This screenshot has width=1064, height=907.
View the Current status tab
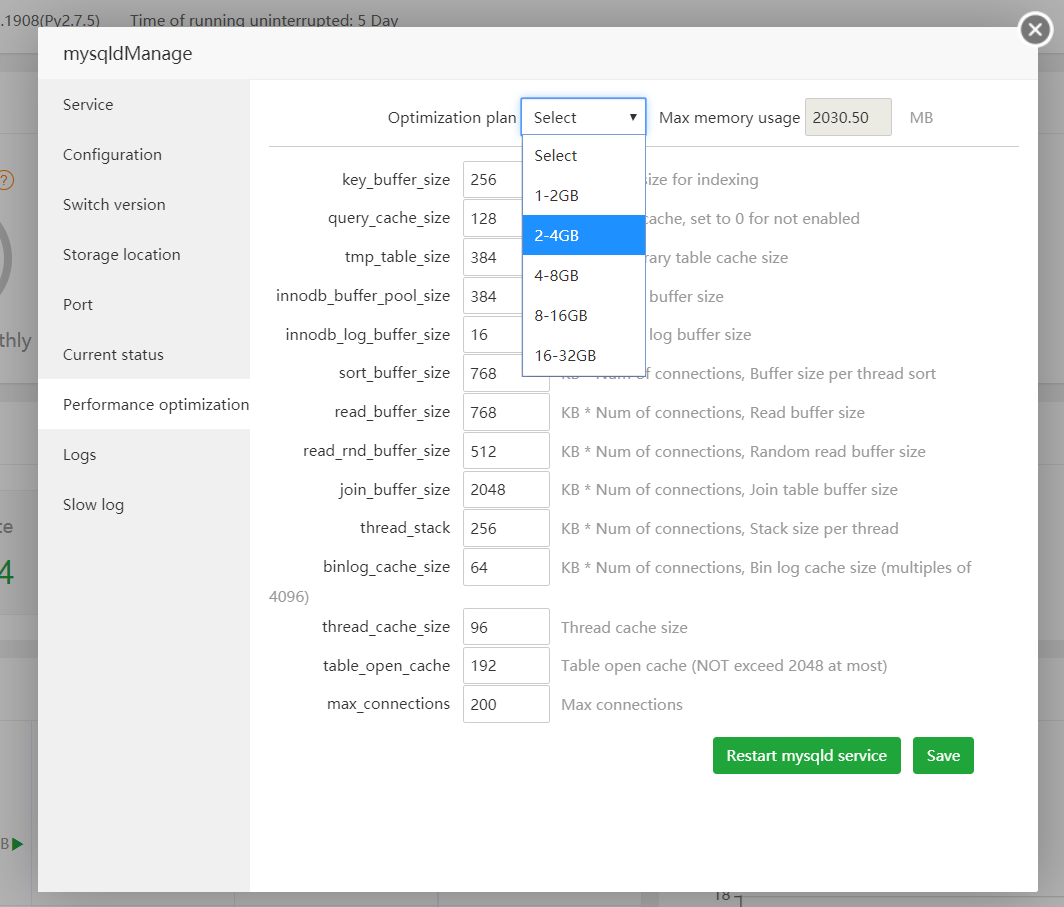(x=113, y=355)
